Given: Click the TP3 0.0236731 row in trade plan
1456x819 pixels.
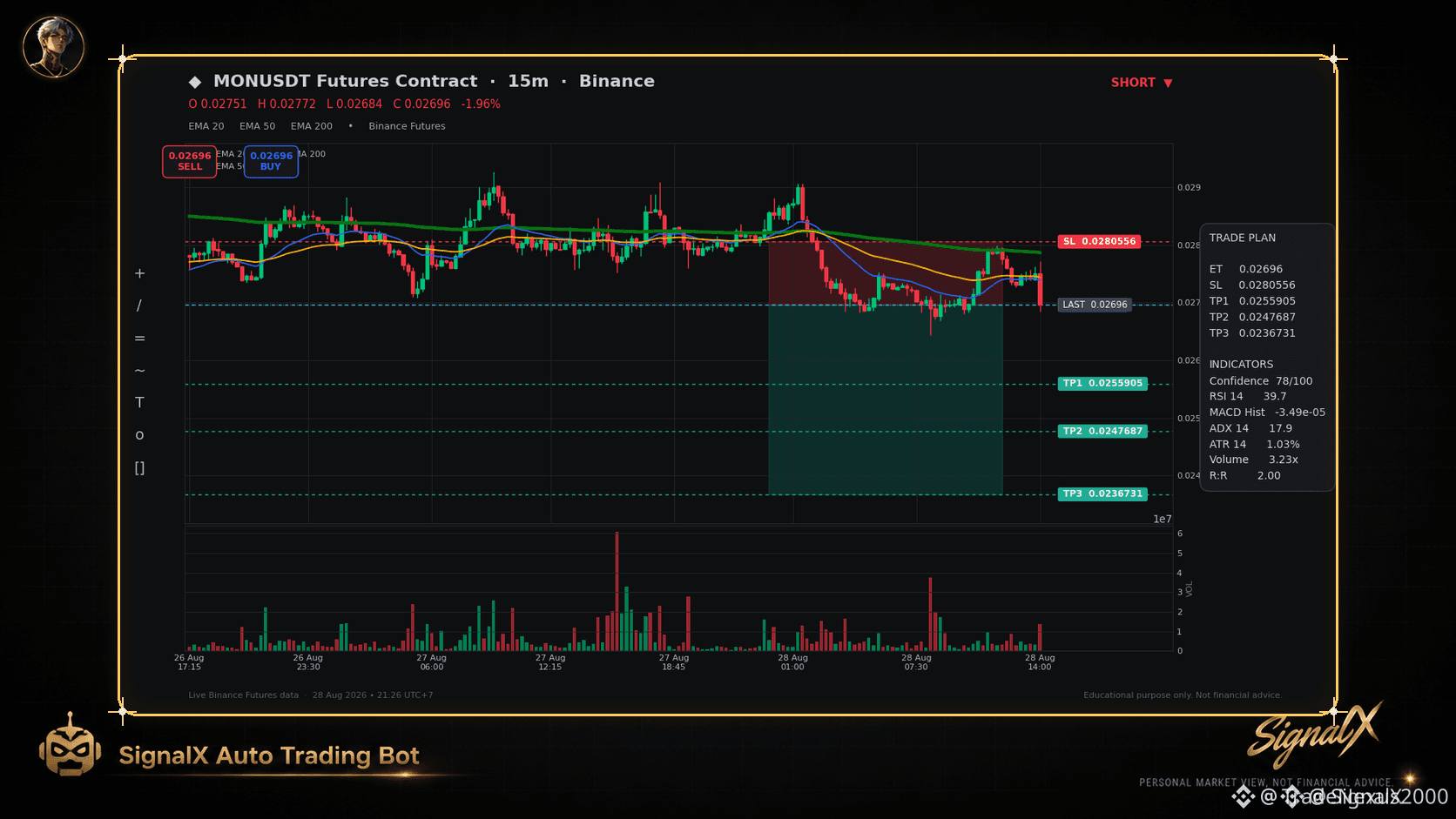Looking at the screenshot, I should 1251,332.
